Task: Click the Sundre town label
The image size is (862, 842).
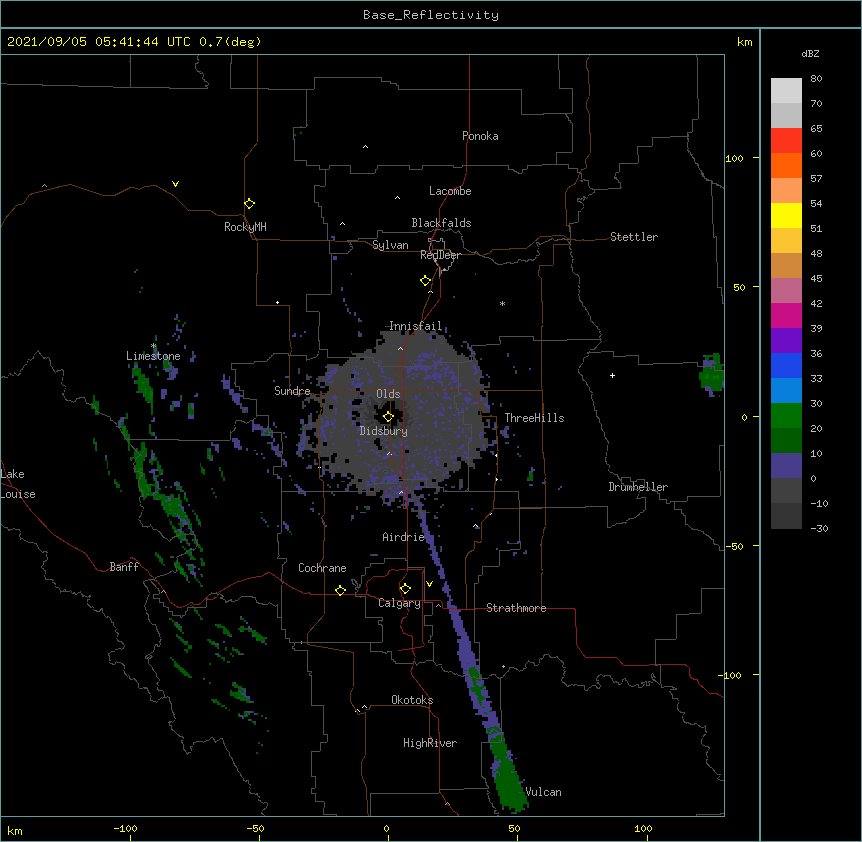Action: [x=292, y=391]
